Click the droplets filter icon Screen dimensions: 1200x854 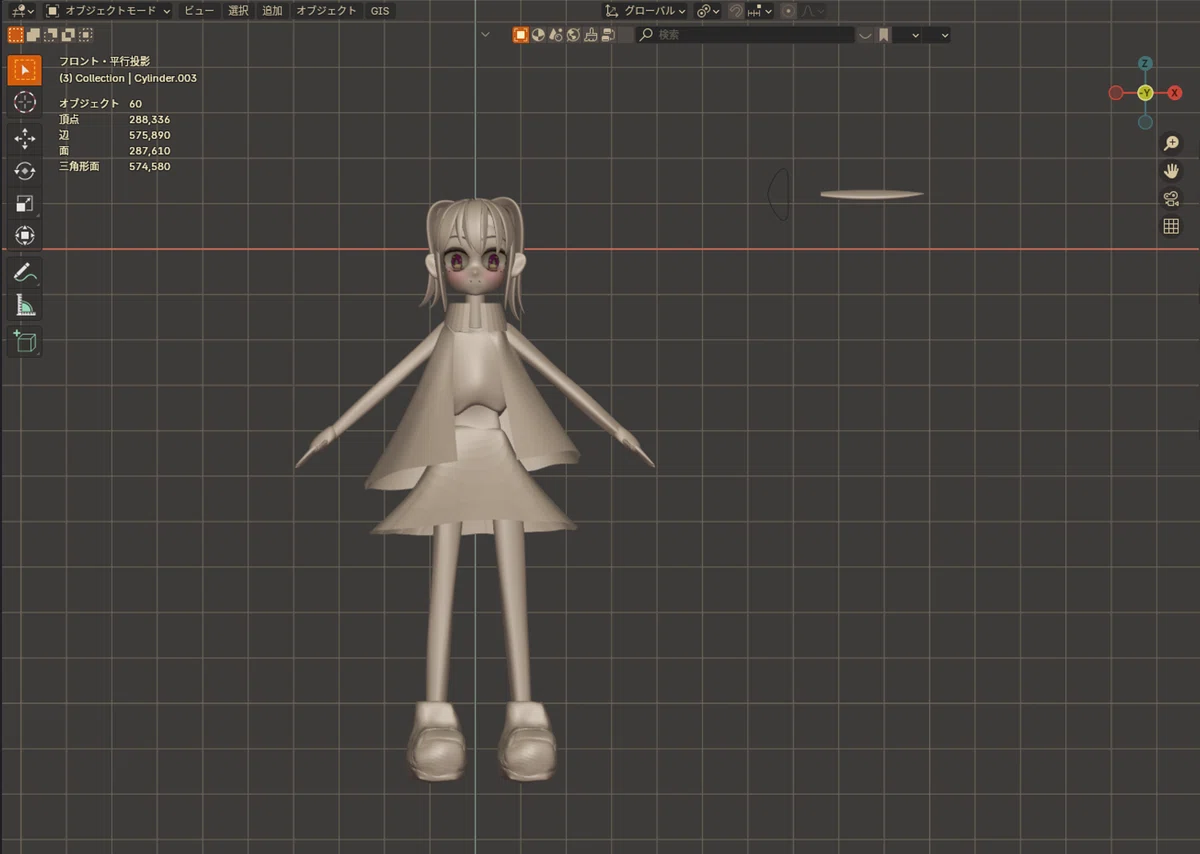click(556, 34)
